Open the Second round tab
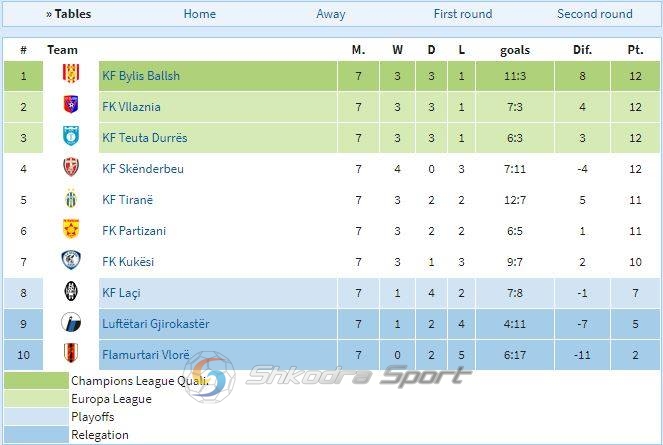 (595, 14)
